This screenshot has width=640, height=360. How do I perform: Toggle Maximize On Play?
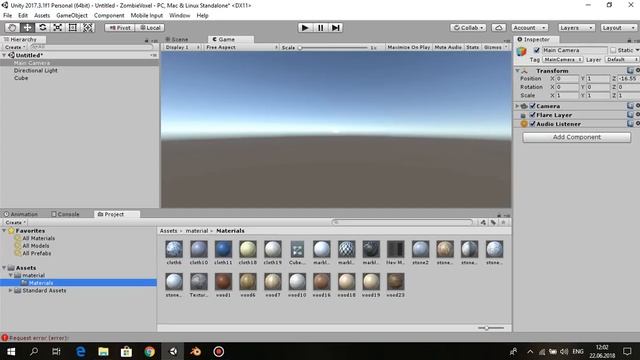point(409,47)
